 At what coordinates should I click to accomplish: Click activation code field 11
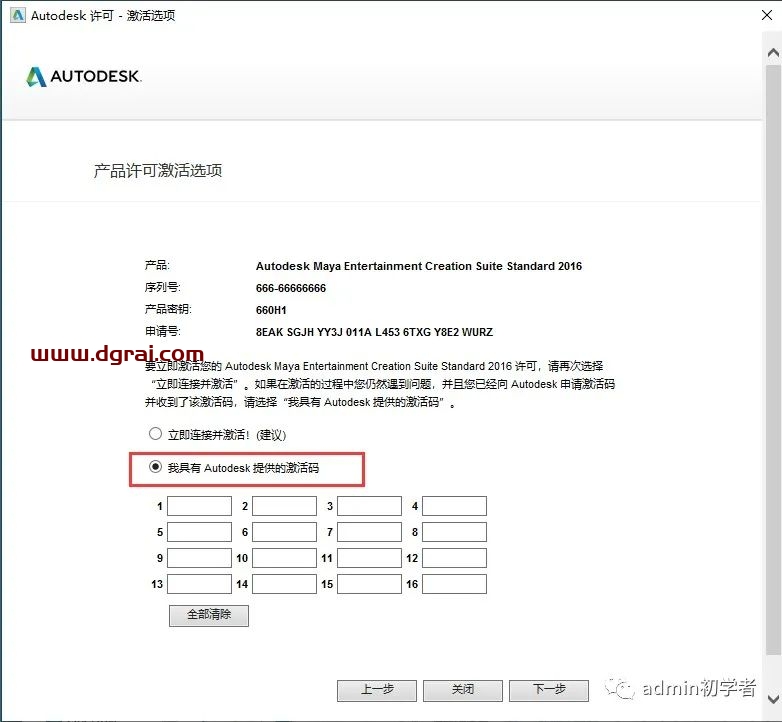coord(369,558)
